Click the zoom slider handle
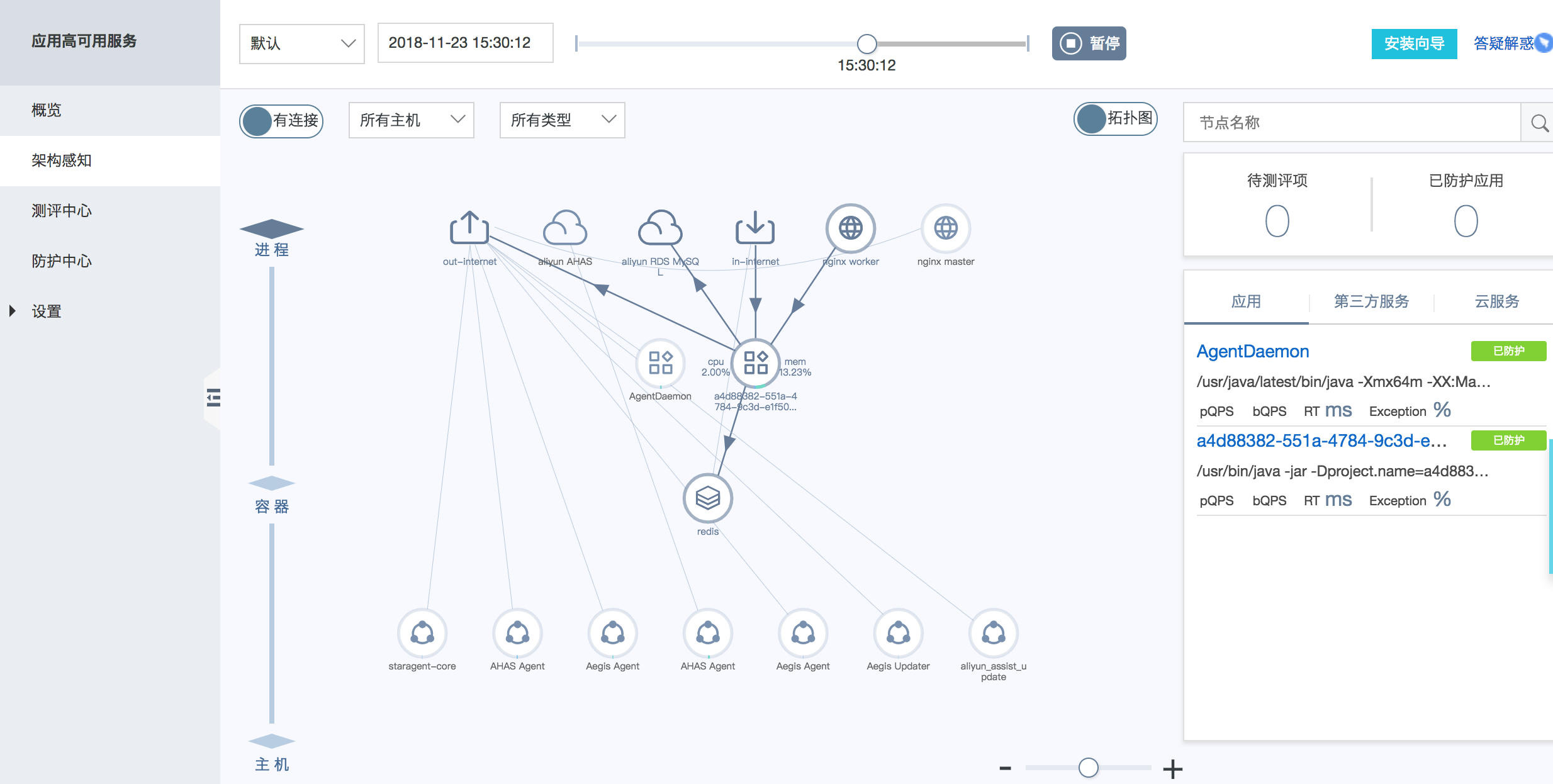Image resolution: width=1553 pixels, height=784 pixels. [x=1088, y=768]
